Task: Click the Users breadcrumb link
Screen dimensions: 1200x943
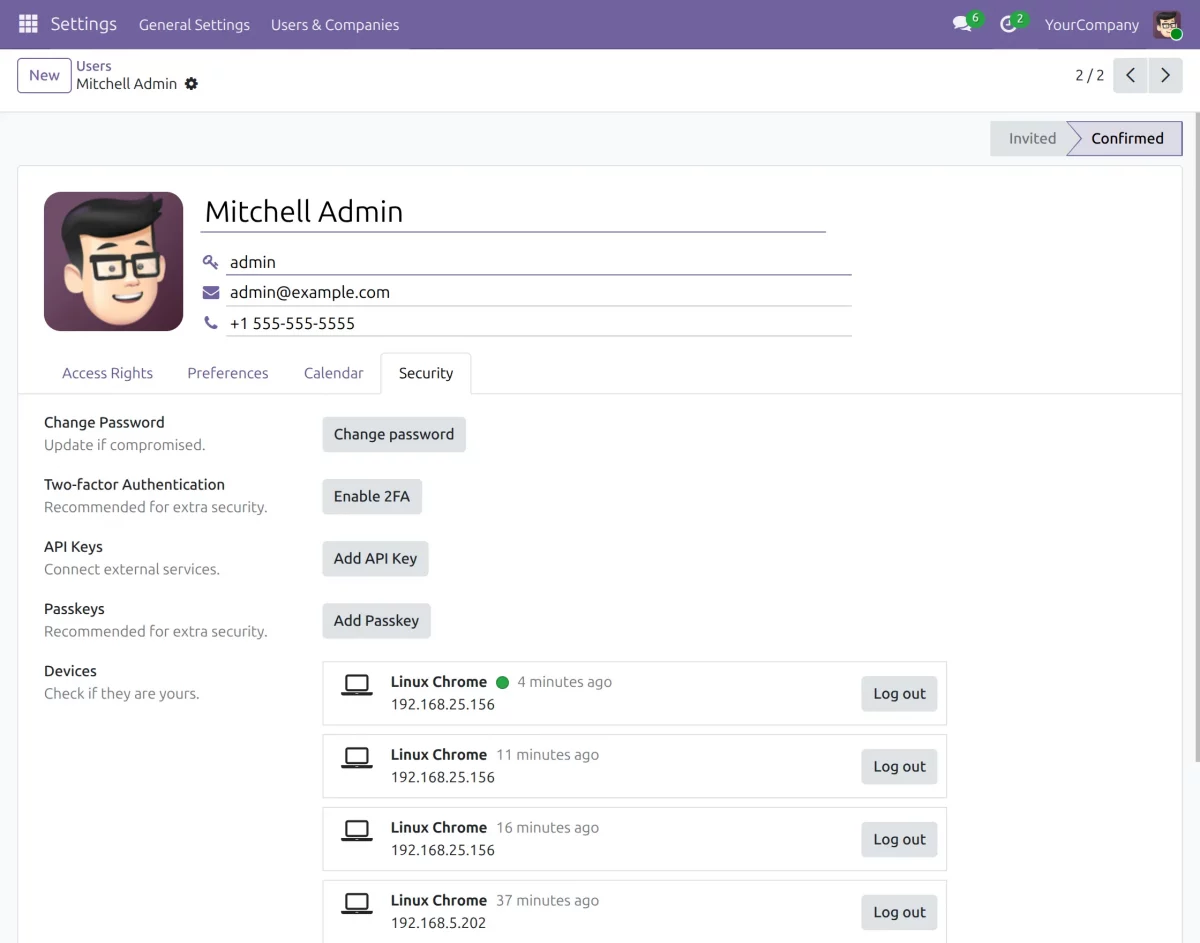Action: coord(94,66)
